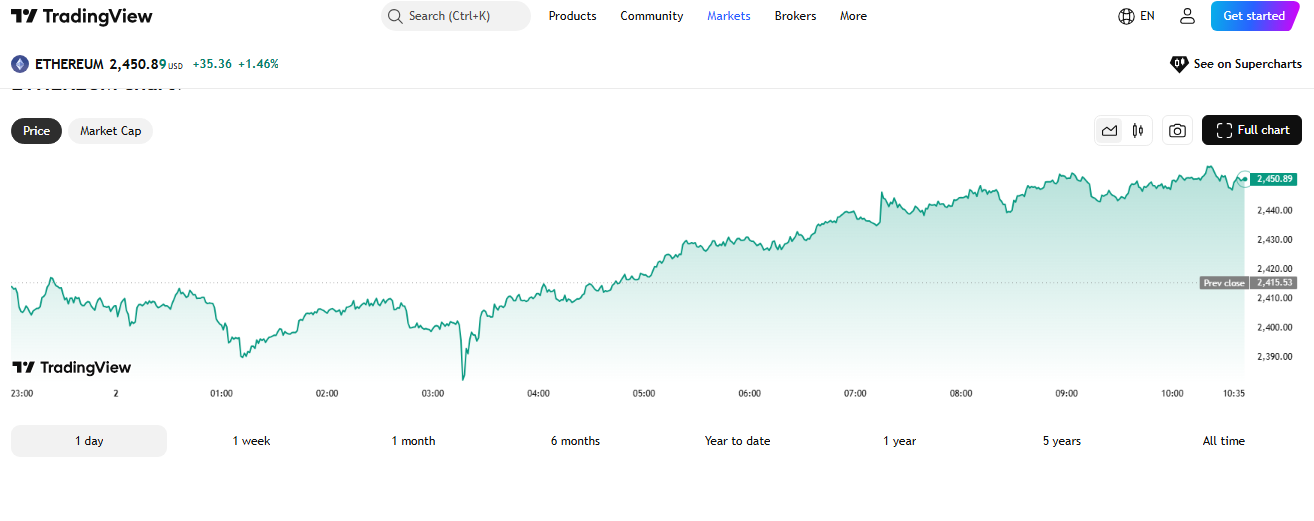
Task: Open Full chart view
Action: (x=1252, y=130)
